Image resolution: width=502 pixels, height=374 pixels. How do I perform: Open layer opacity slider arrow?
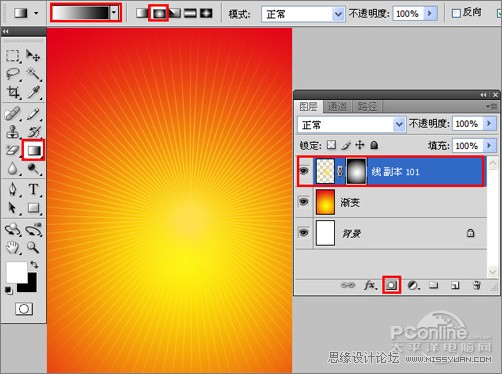[489, 124]
